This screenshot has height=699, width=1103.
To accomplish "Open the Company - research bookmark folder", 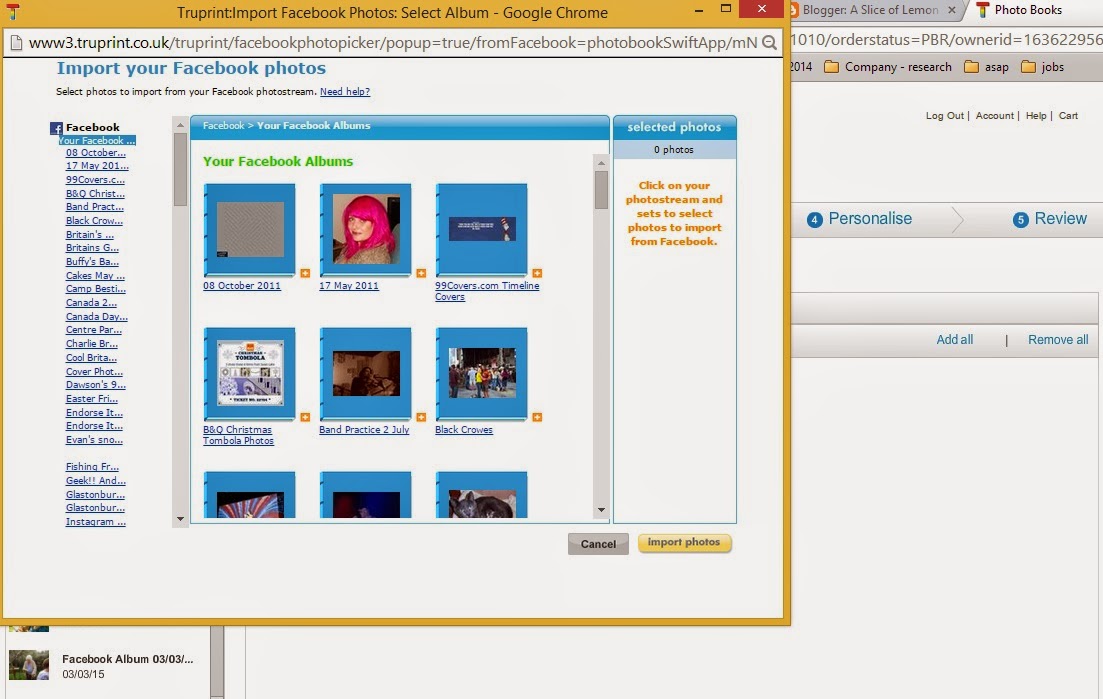I will pyautogui.click(x=888, y=67).
